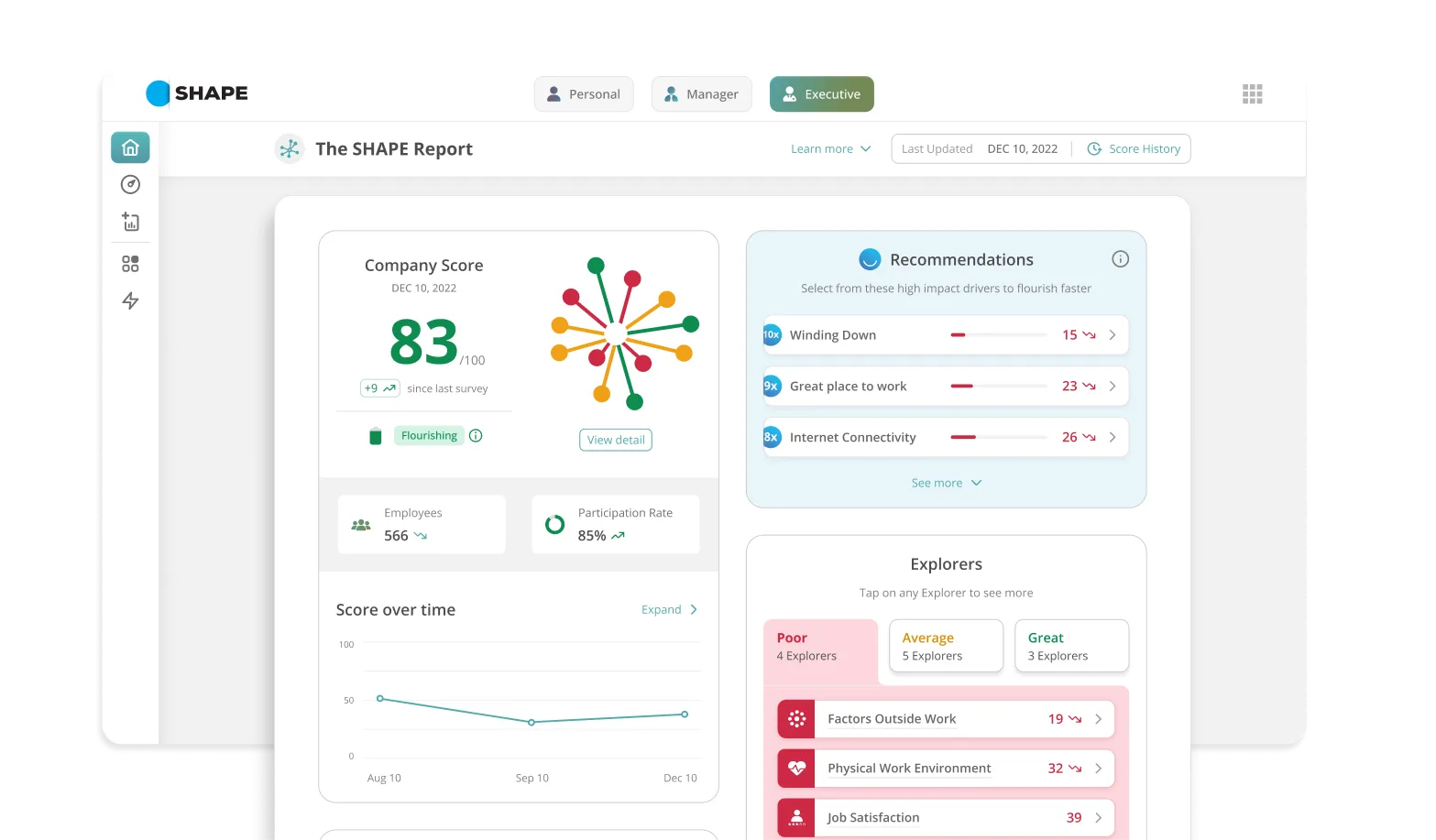
Task: Expand the Learn more dropdown
Action: 830,149
